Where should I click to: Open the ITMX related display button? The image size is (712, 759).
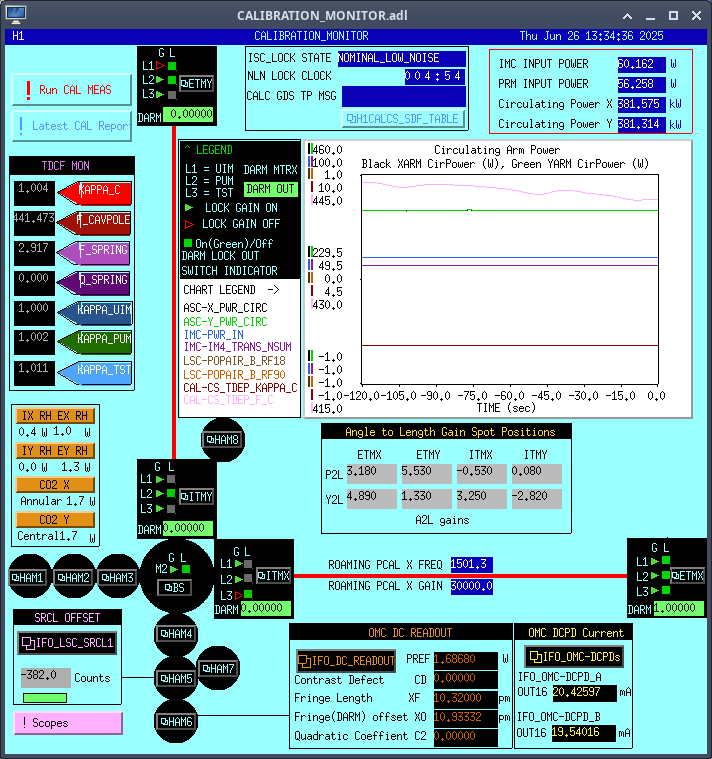tap(273, 576)
